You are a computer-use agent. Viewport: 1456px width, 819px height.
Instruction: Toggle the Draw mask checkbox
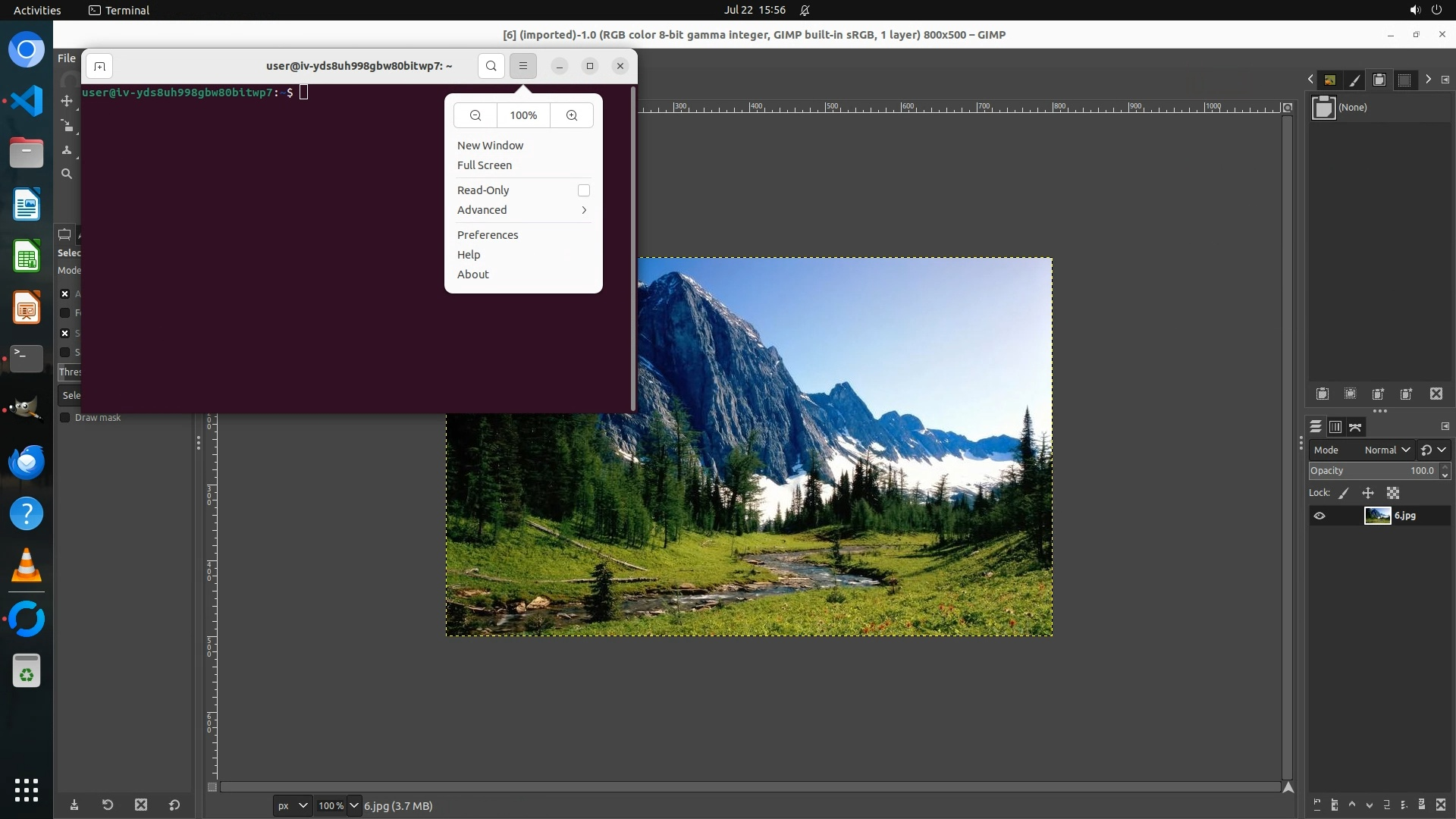click(x=65, y=418)
